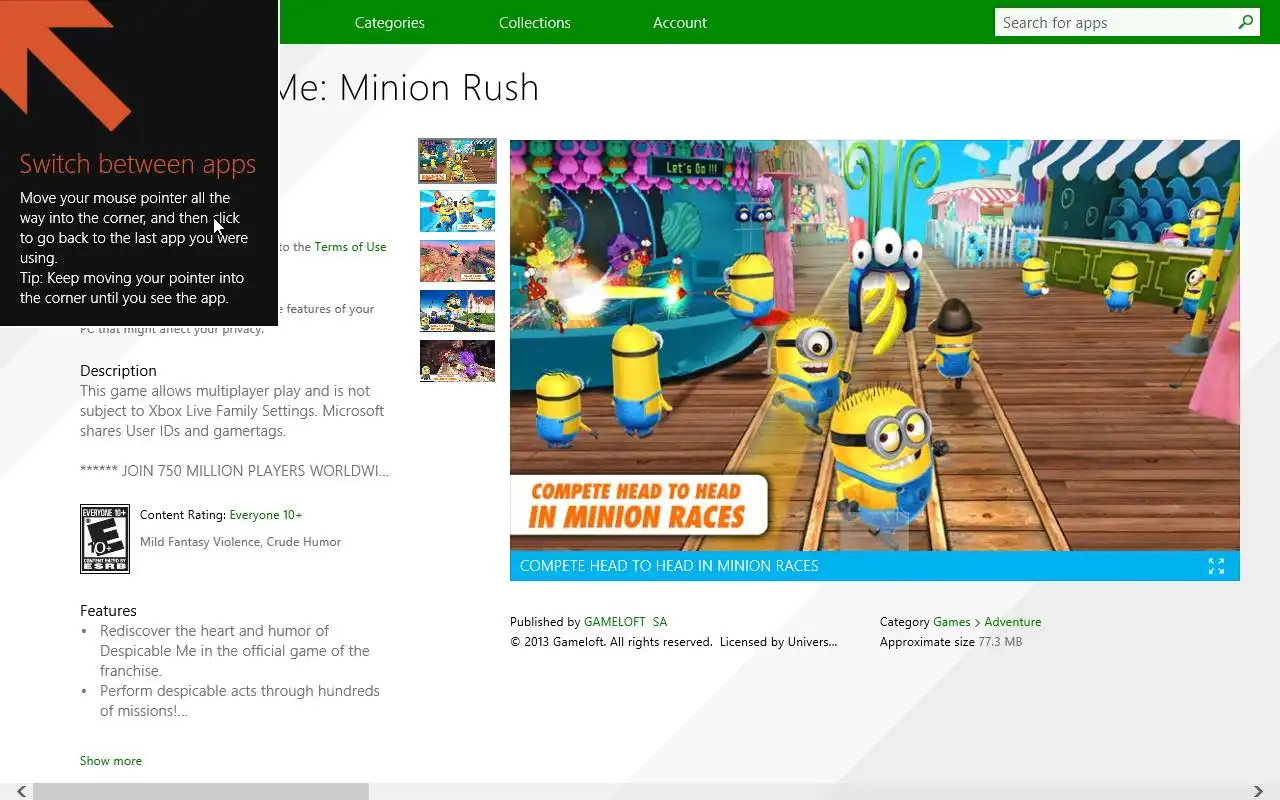Select the fifth screenshot thumbnail

pos(457,361)
